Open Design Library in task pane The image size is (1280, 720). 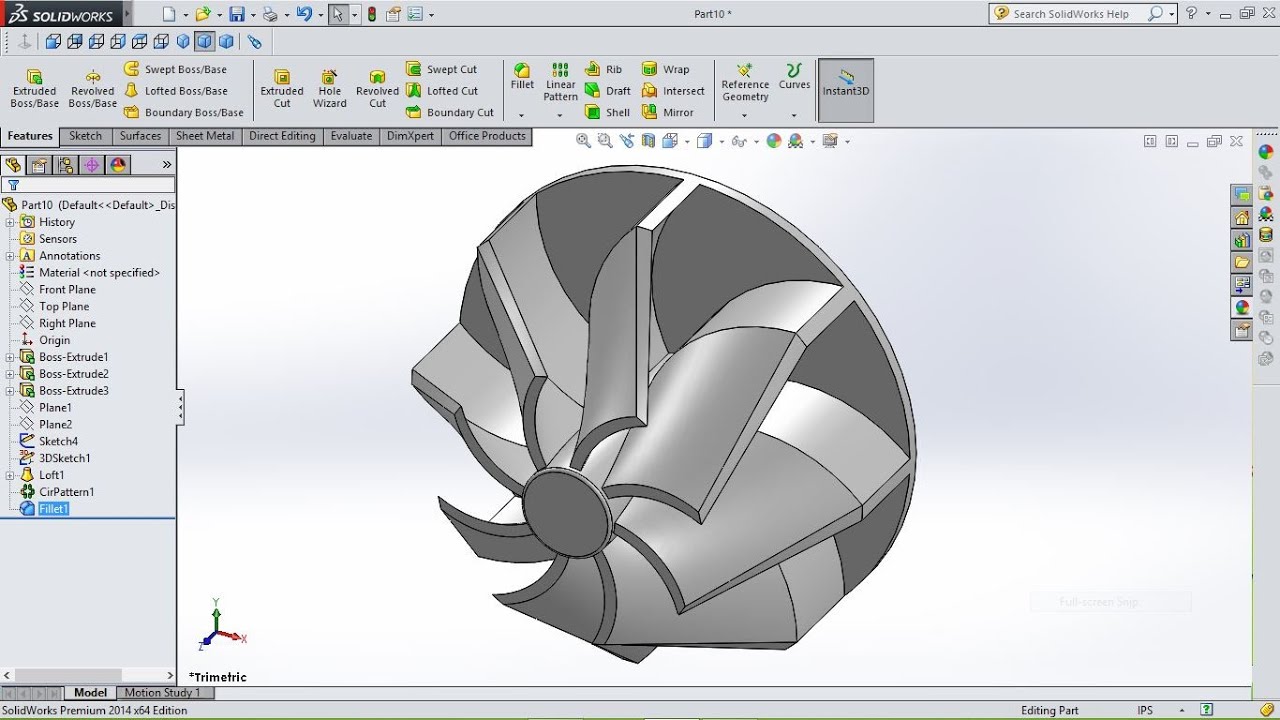[1242, 240]
